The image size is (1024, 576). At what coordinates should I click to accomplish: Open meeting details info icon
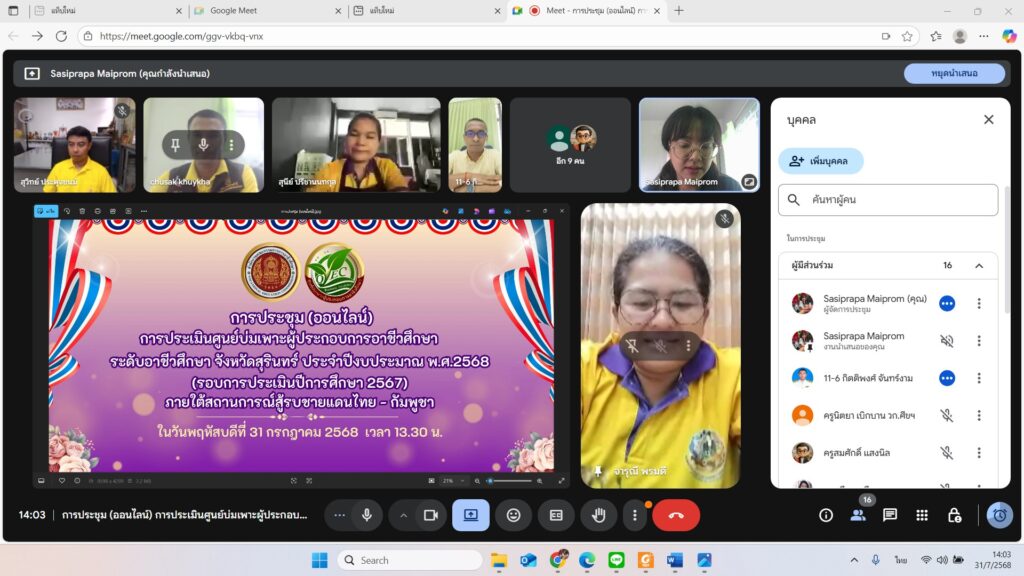point(826,515)
